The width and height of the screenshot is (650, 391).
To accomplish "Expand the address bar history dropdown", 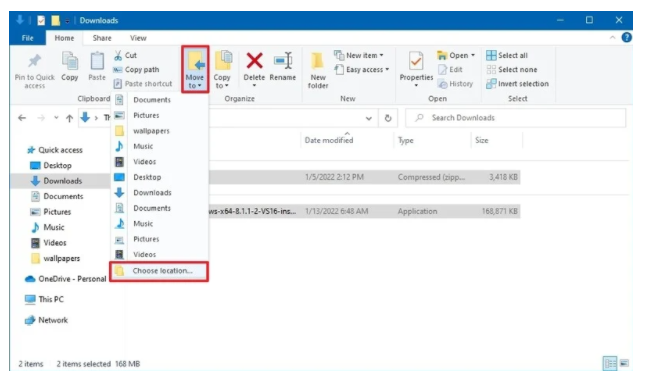I will (369, 118).
